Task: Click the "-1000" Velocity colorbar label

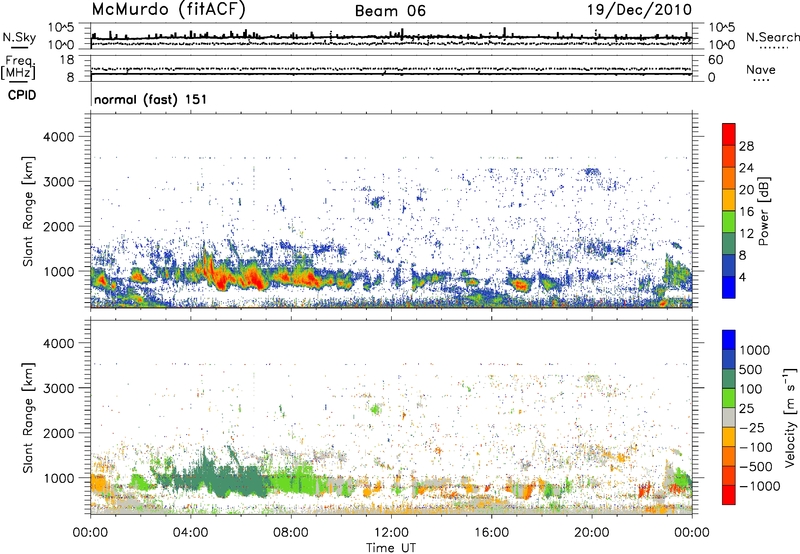Action: click(760, 486)
